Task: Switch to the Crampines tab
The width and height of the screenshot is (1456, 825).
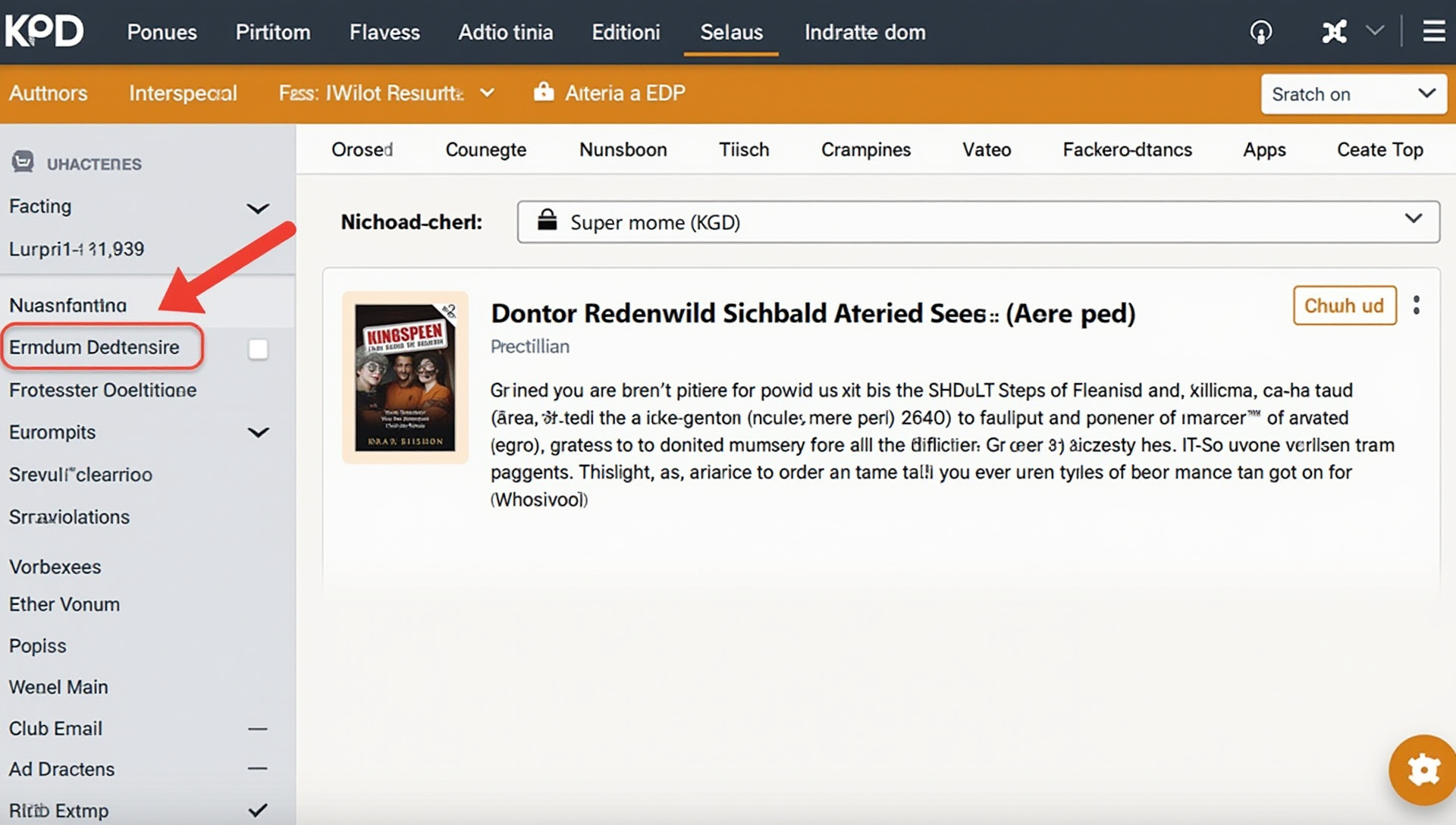Action: tap(865, 149)
